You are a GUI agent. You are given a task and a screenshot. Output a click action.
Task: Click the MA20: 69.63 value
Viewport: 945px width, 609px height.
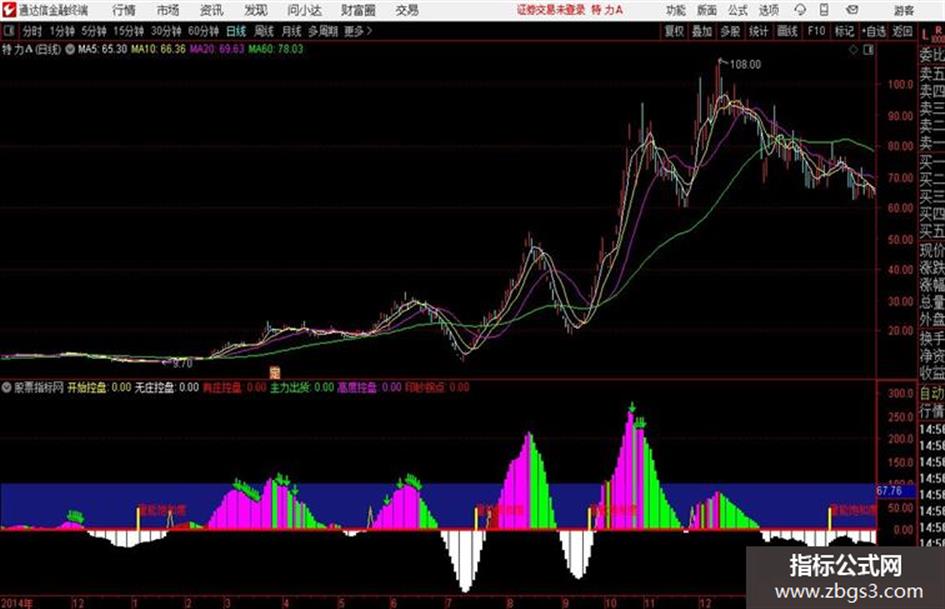[x=217, y=49]
